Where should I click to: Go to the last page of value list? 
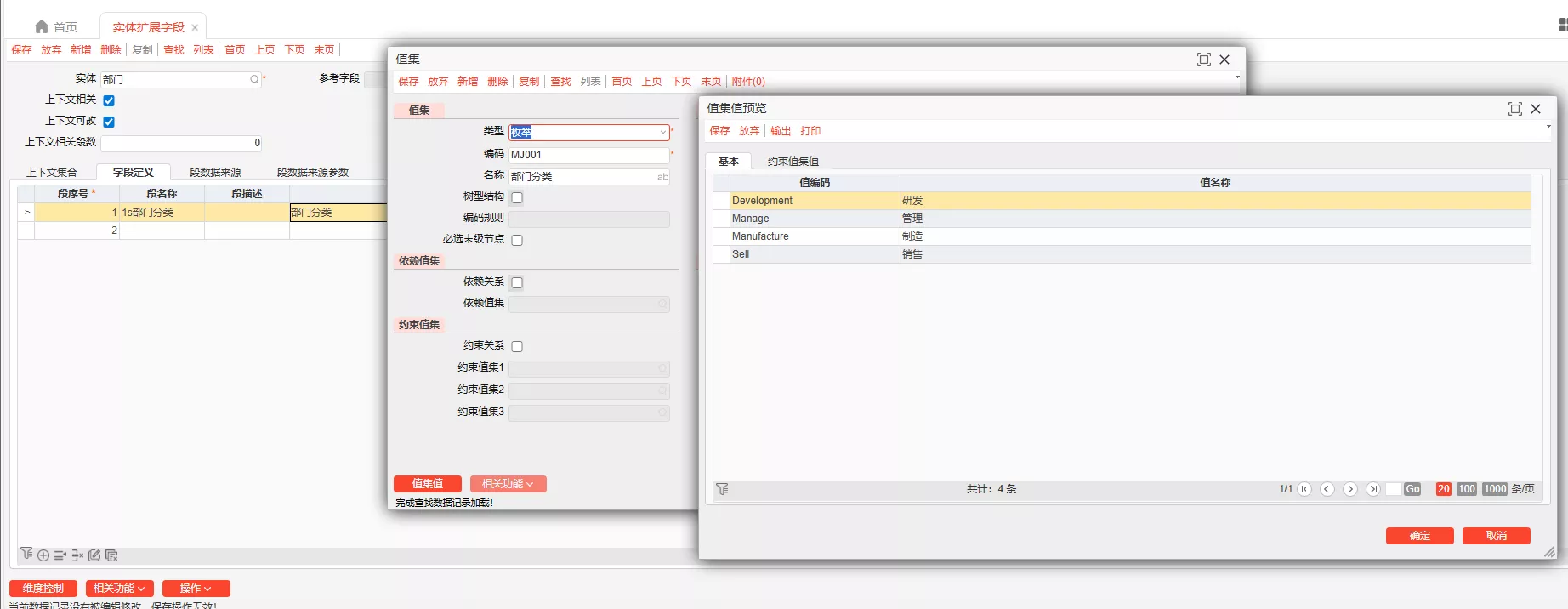coord(1372,489)
